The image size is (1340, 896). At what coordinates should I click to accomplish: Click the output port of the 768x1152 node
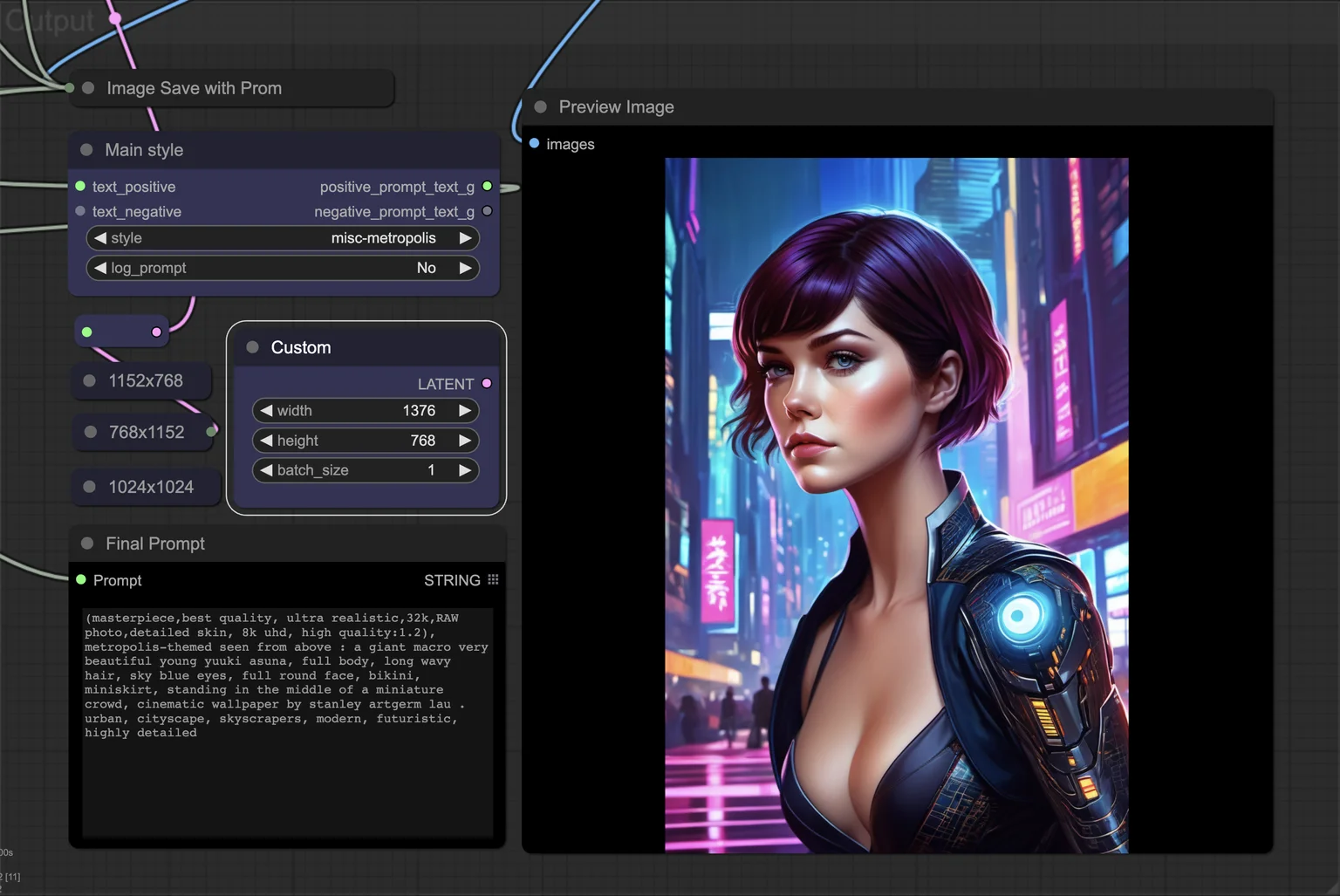tap(211, 432)
